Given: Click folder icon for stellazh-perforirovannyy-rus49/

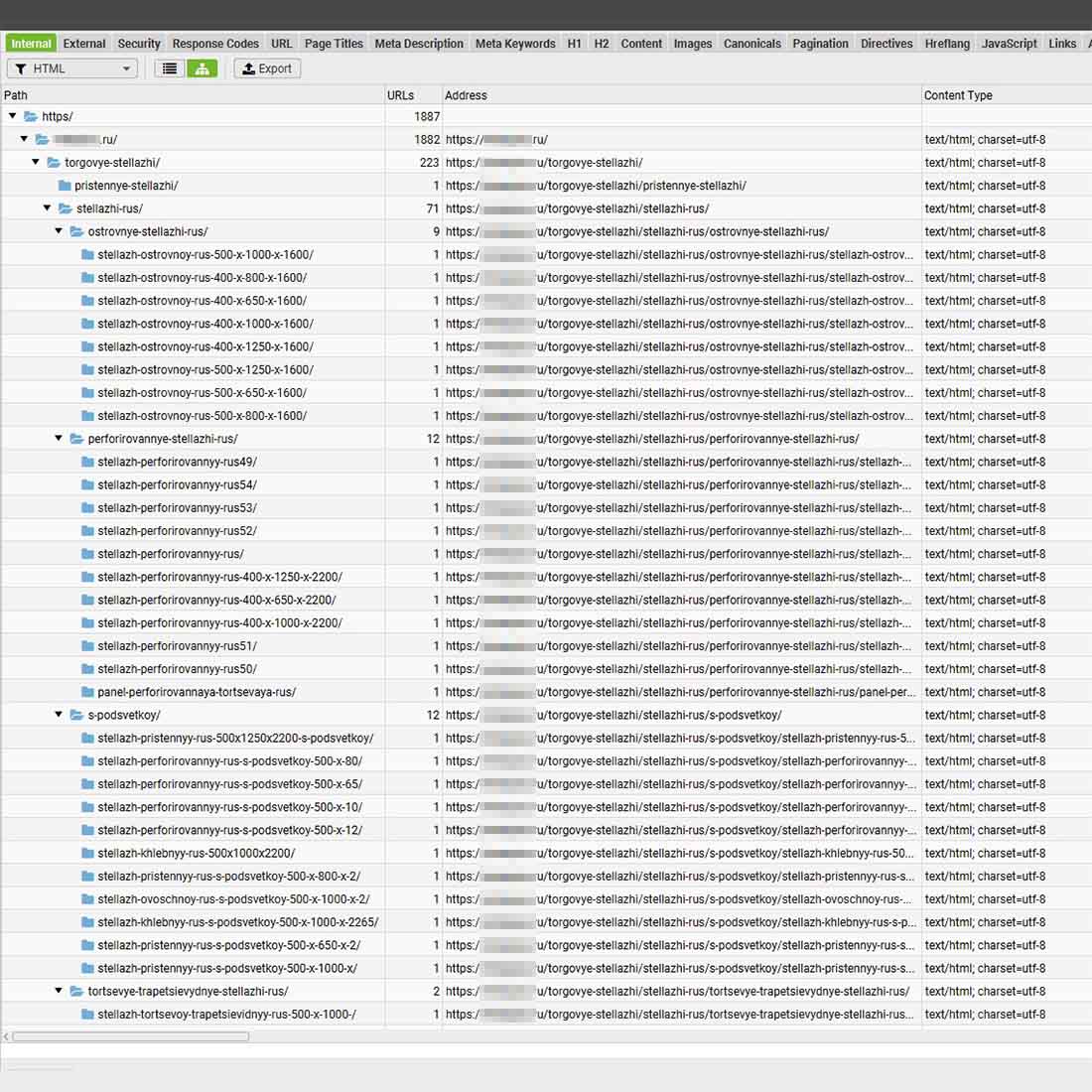Looking at the screenshot, I should coord(87,462).
